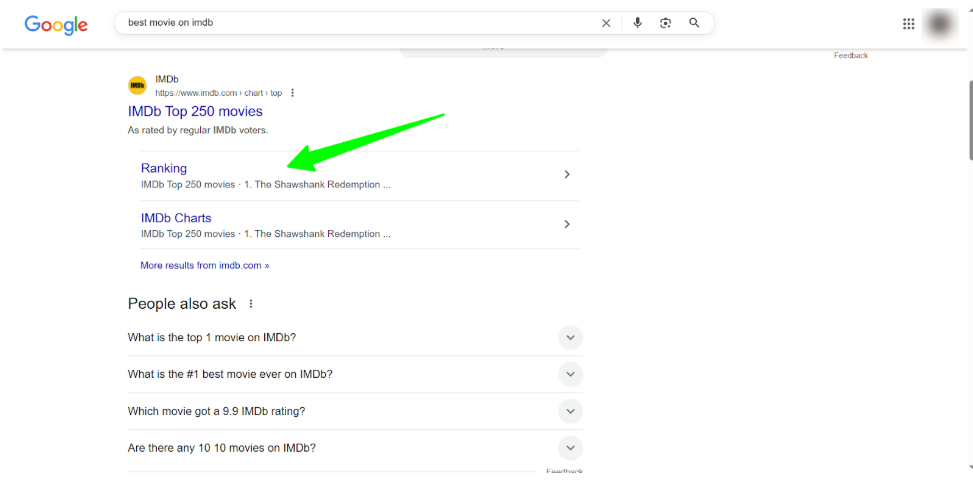The width and height of the screenshot is (973, 497).
Task: Clear the search box with the X icon
Action: coord(606,23)
